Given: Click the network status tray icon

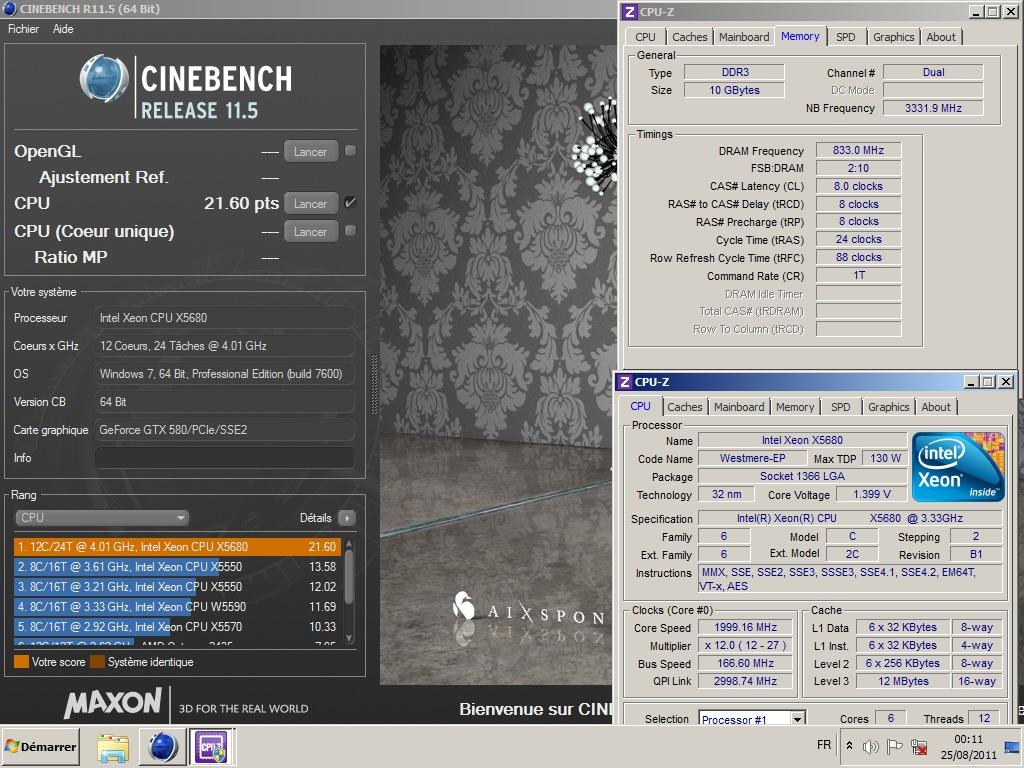Looking at the screenshot, I should tap(919, 746).
